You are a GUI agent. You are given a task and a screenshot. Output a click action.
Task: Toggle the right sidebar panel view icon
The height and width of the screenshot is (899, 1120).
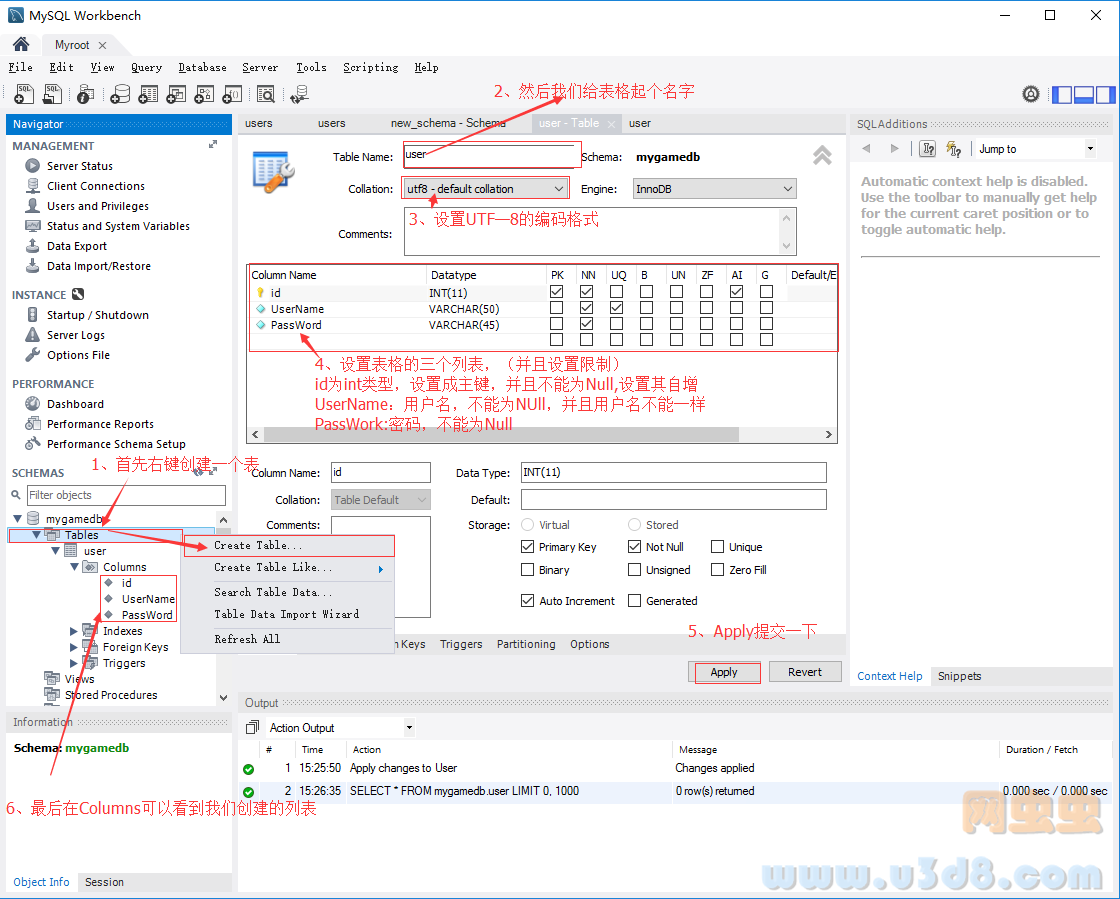point(1105,94)
